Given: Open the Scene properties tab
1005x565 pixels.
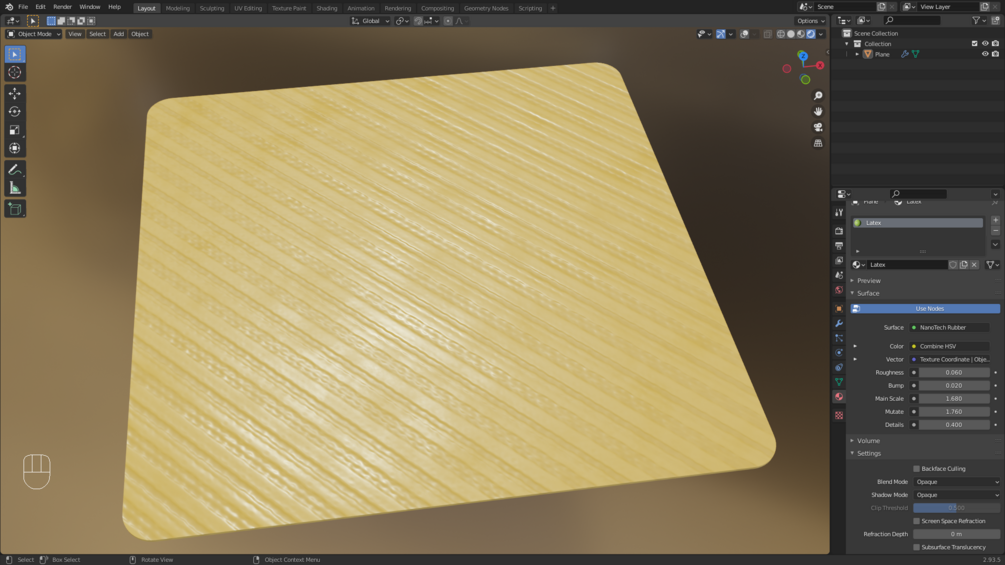Looking at the screenshot, I should tap(838, 275).
